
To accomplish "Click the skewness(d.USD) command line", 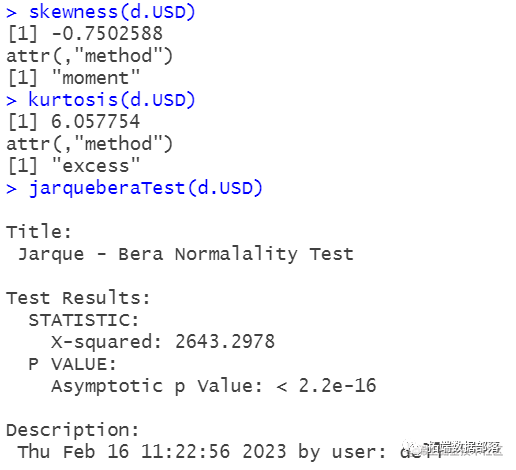I will point(101,12).
